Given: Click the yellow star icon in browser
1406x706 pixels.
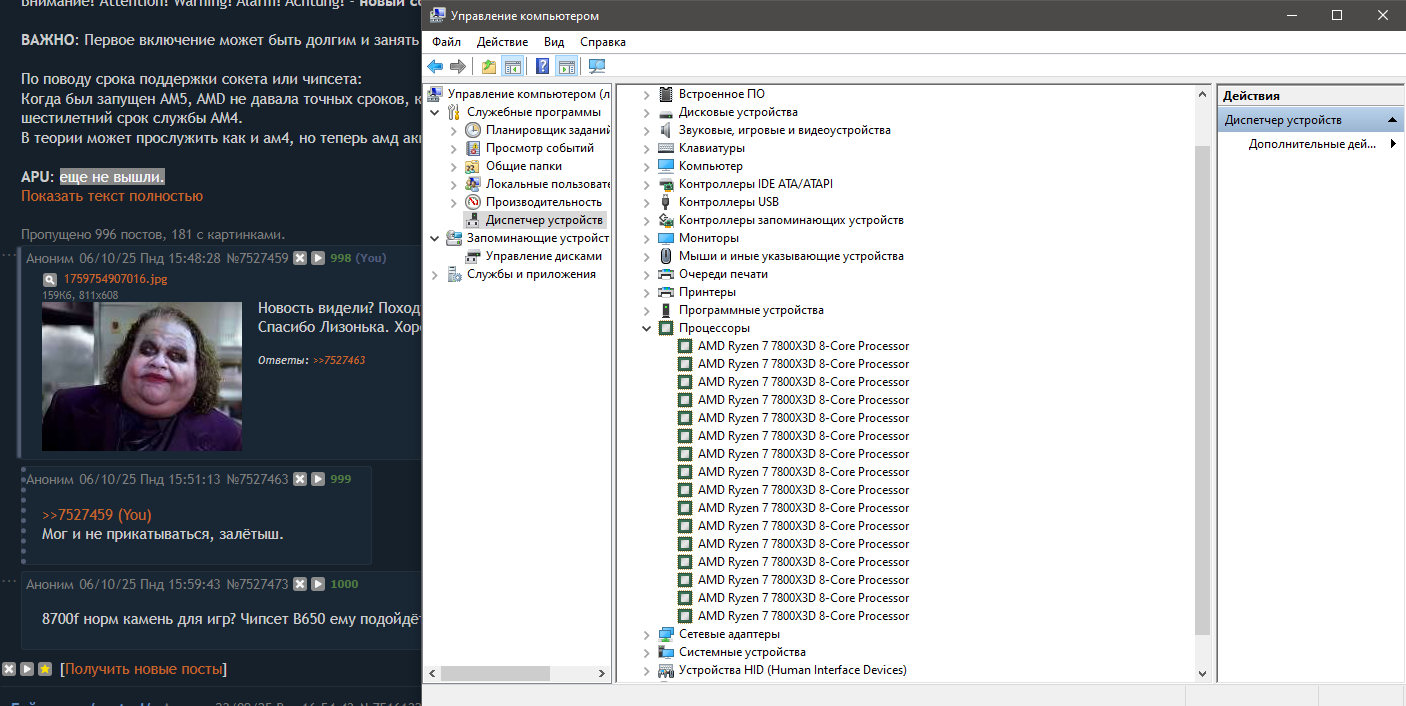Looking at the screenshot, I should pos(45,669).
